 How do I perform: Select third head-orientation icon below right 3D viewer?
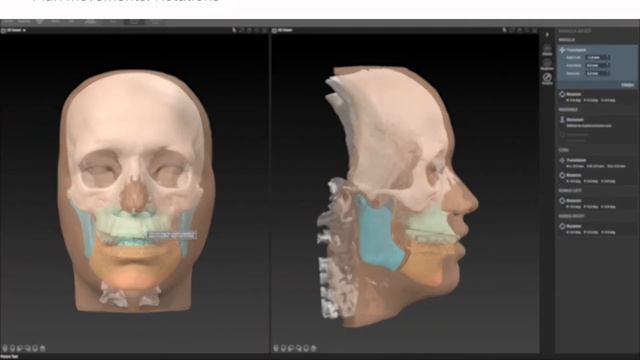click(x=291, y=348)
